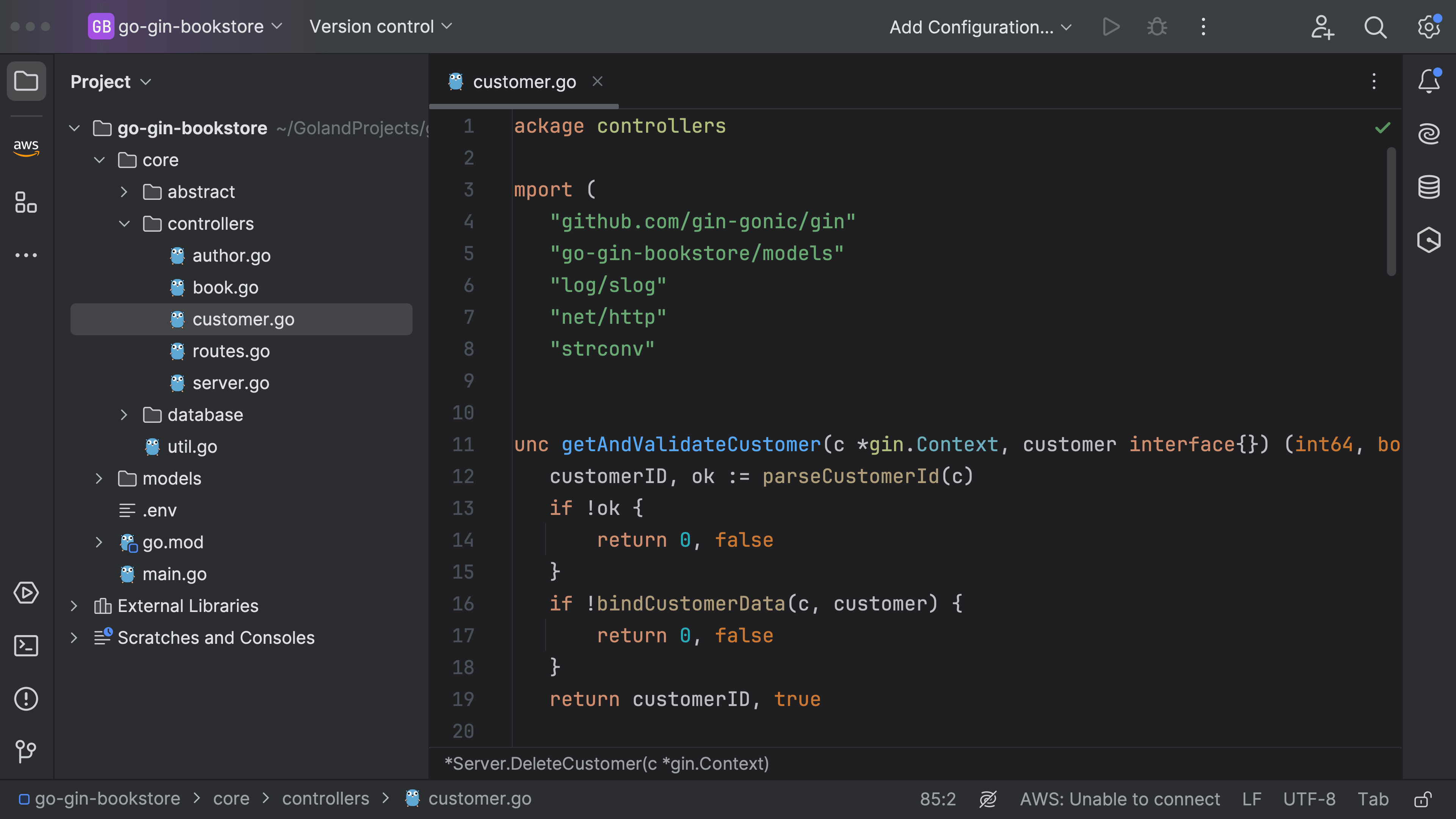The width and height of the screenshot is (1456, 819).
Task: Open the Database tool window icon
Action: click(1429, 187)
